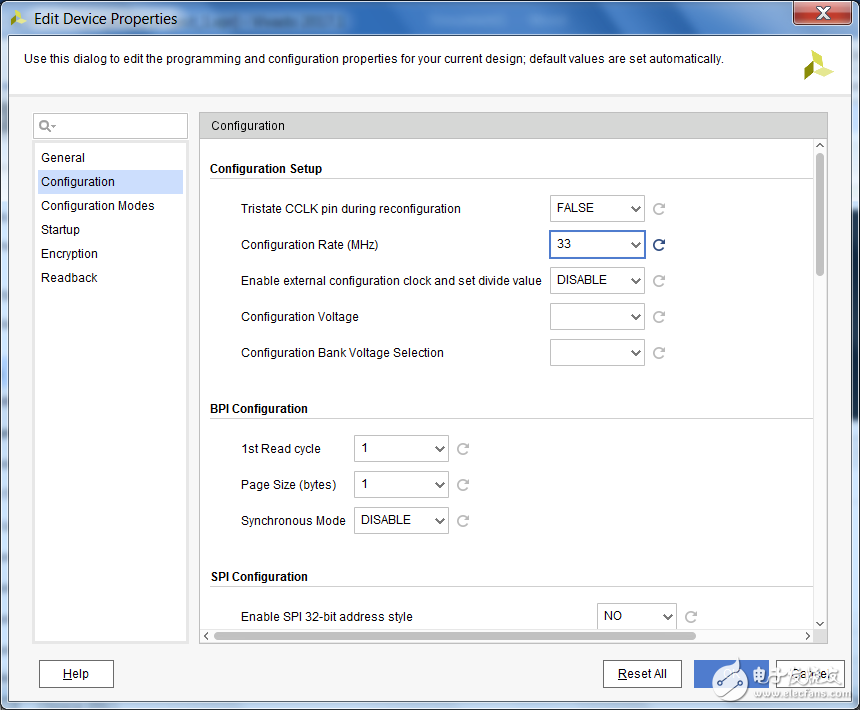Click reset icon next to 1st Read cycle

tap(463, 449)
